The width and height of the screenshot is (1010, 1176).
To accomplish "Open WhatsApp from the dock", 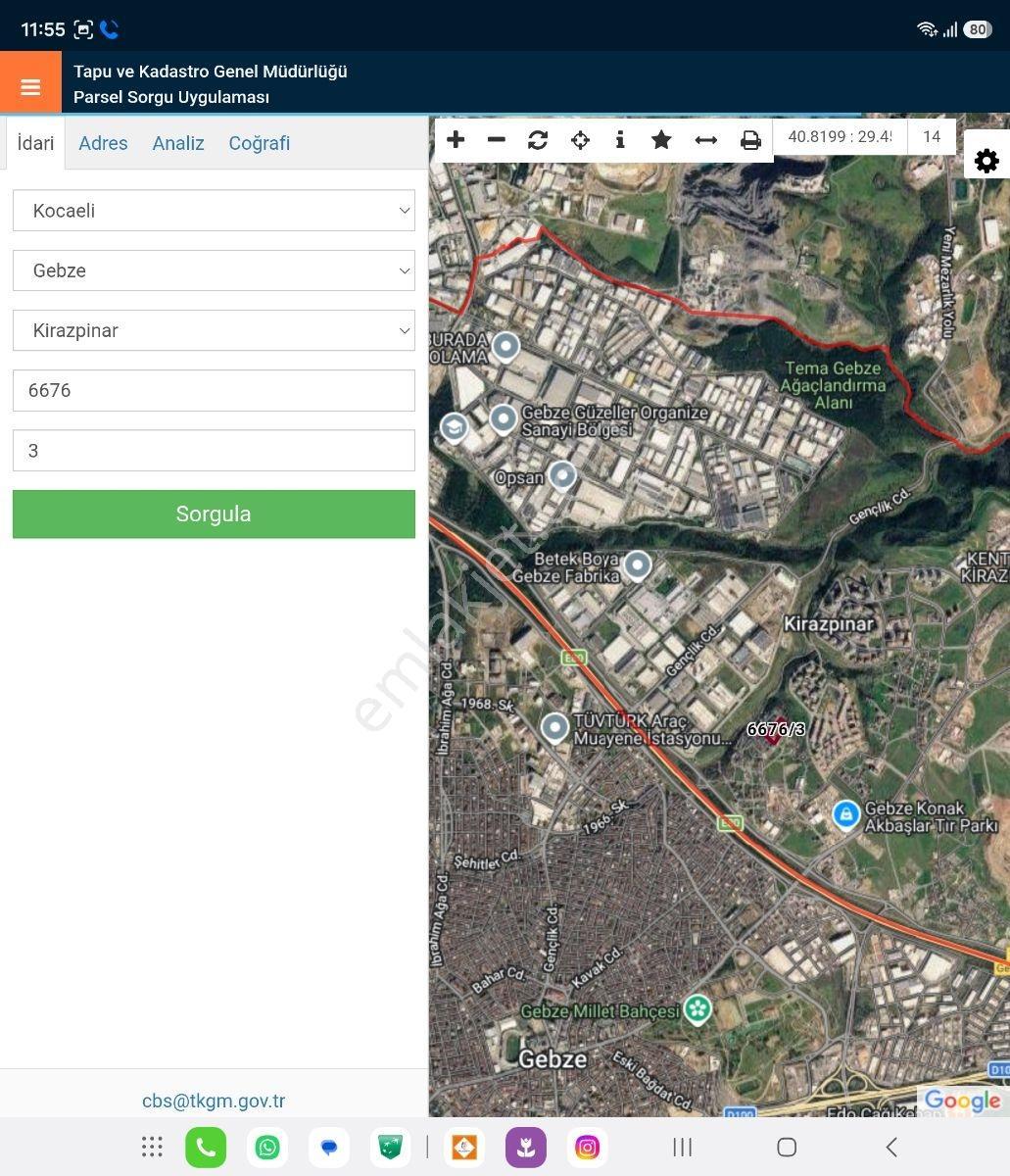I will (x=267, y=1148).
